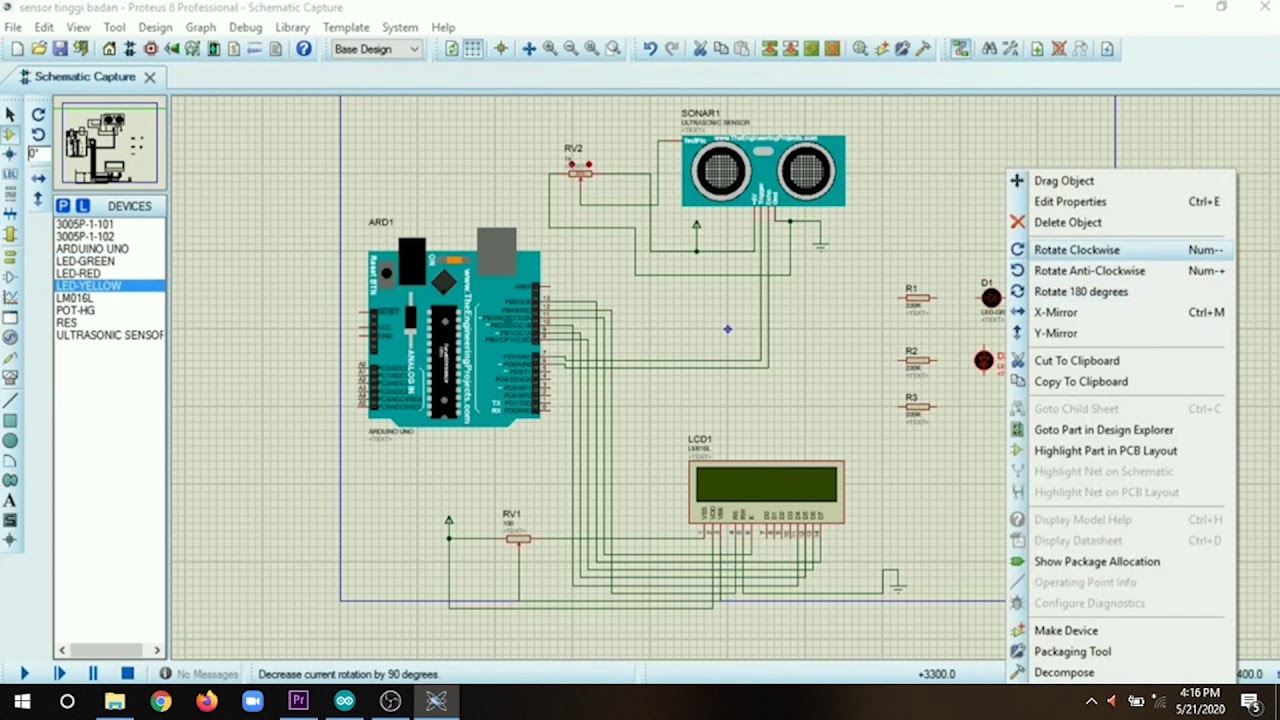Click the Library 'L' button
Image resolution: width=1280 pixels, height=720 pixels.
tap(82, 205)
